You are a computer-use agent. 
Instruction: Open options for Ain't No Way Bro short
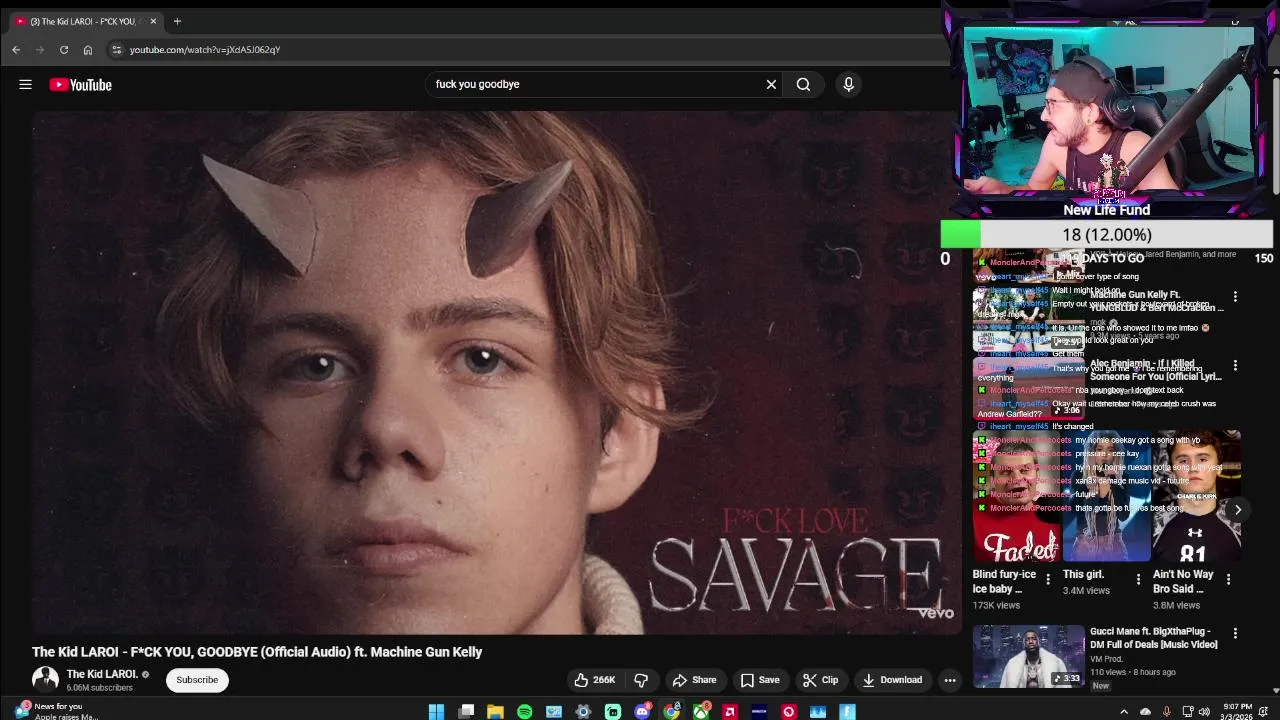click(x=1228, y=579)
